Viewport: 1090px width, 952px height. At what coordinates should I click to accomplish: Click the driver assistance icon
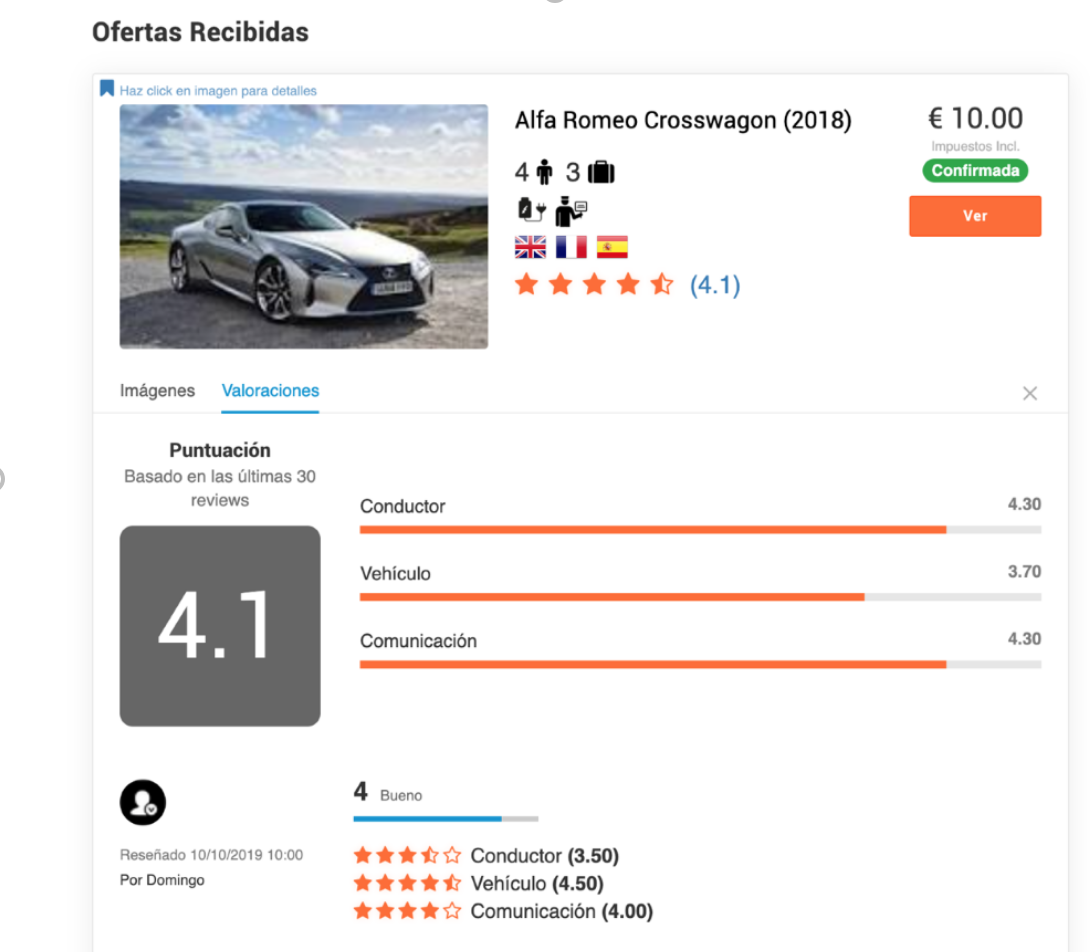(x=571, y=212)
